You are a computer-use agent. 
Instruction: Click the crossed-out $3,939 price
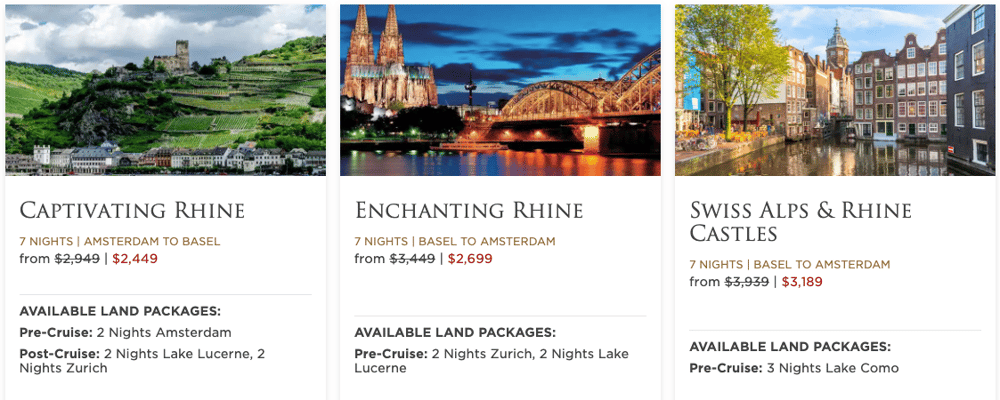[x=746, y=282]
